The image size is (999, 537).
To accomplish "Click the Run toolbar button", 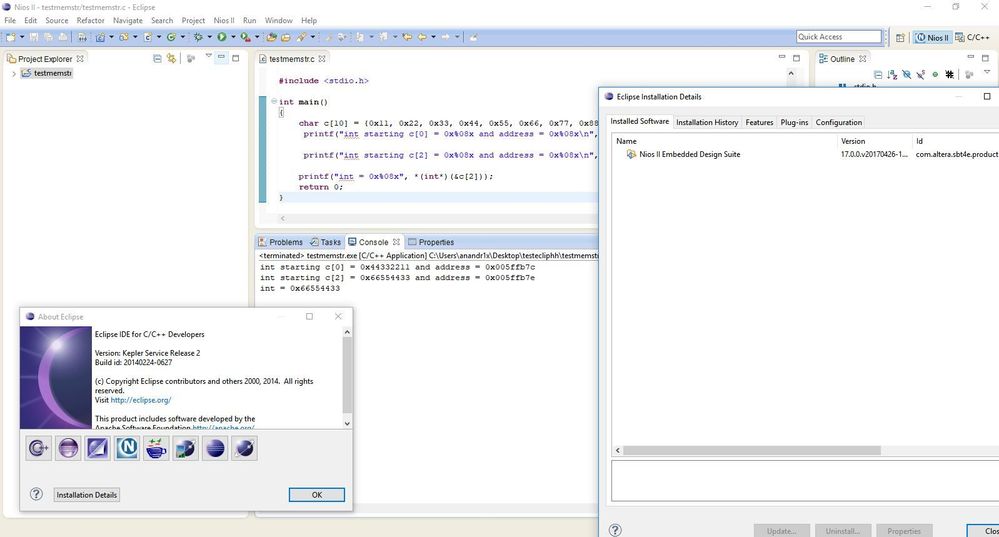I will point(222,37).
